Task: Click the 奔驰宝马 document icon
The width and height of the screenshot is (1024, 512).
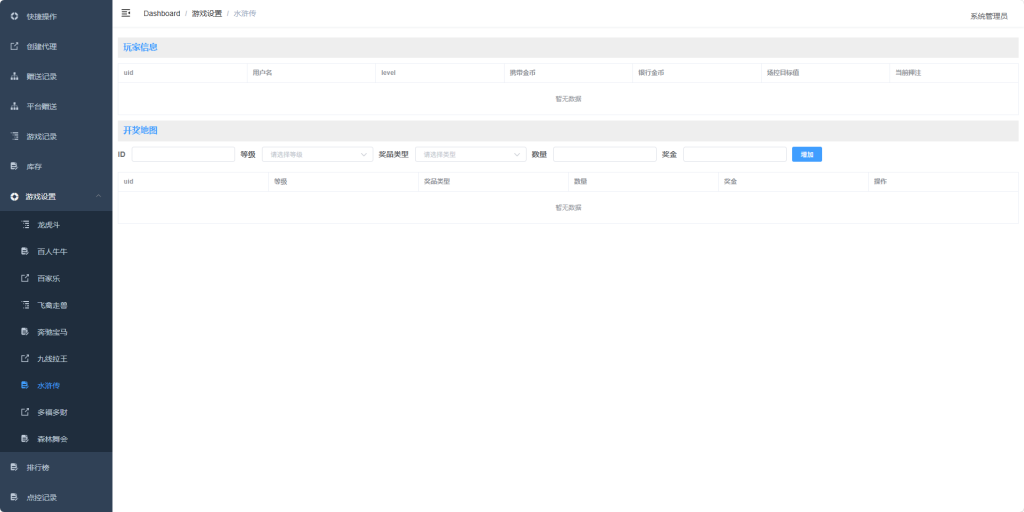Action: (x=25, y=332)
